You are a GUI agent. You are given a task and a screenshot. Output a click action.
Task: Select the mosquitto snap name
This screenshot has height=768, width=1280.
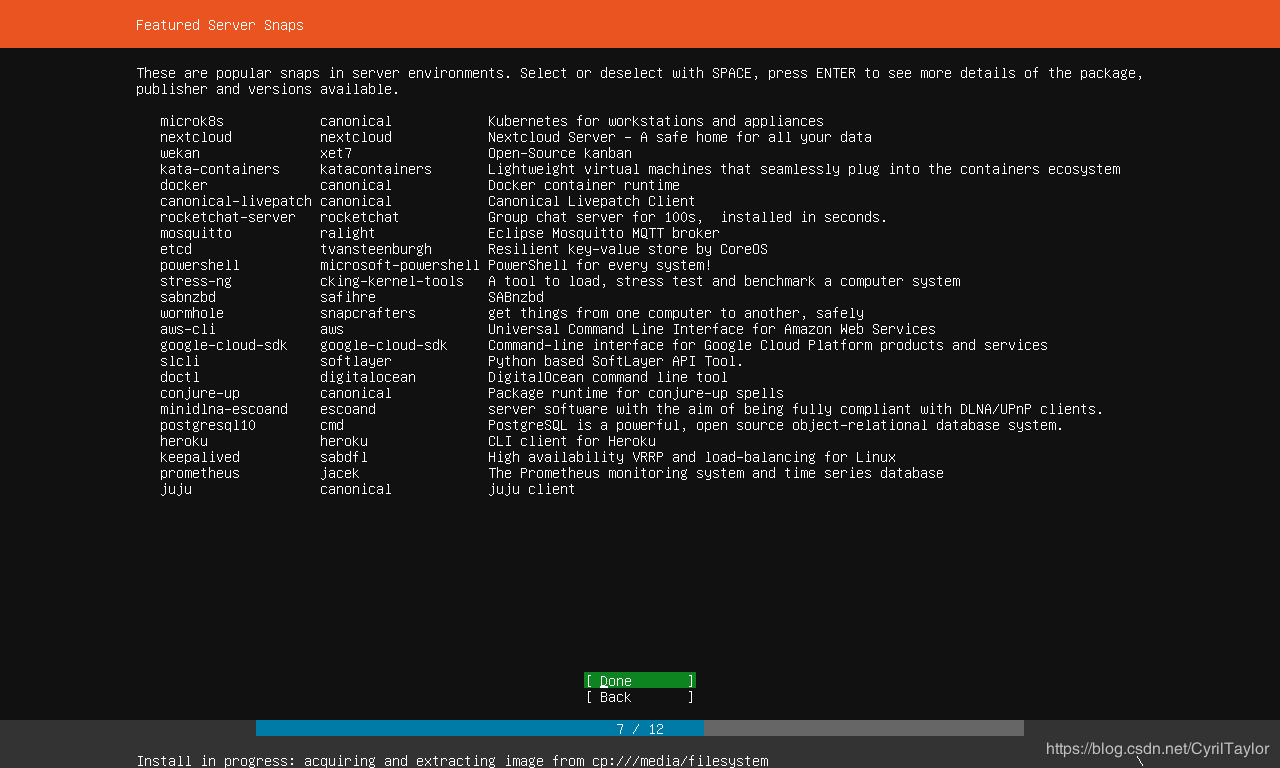(196, 233)
